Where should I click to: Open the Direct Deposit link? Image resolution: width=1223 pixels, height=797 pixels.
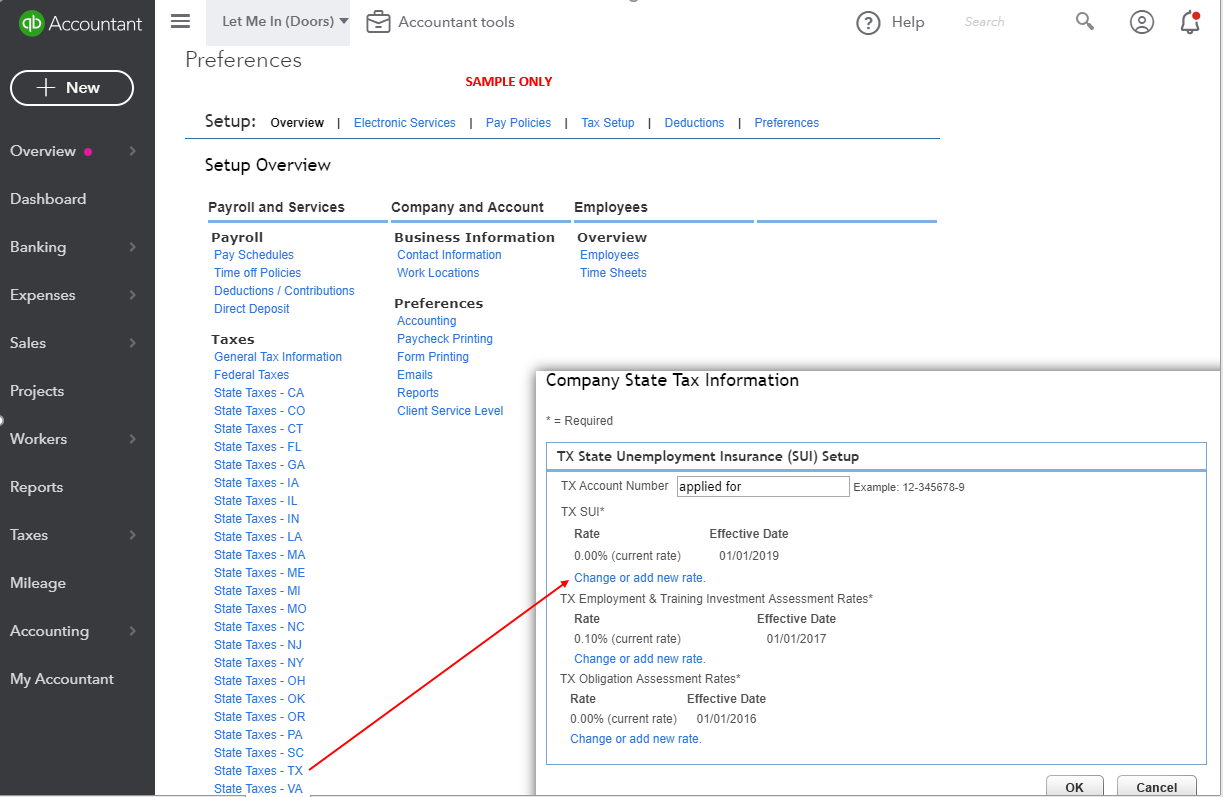(x=252, y=309)
